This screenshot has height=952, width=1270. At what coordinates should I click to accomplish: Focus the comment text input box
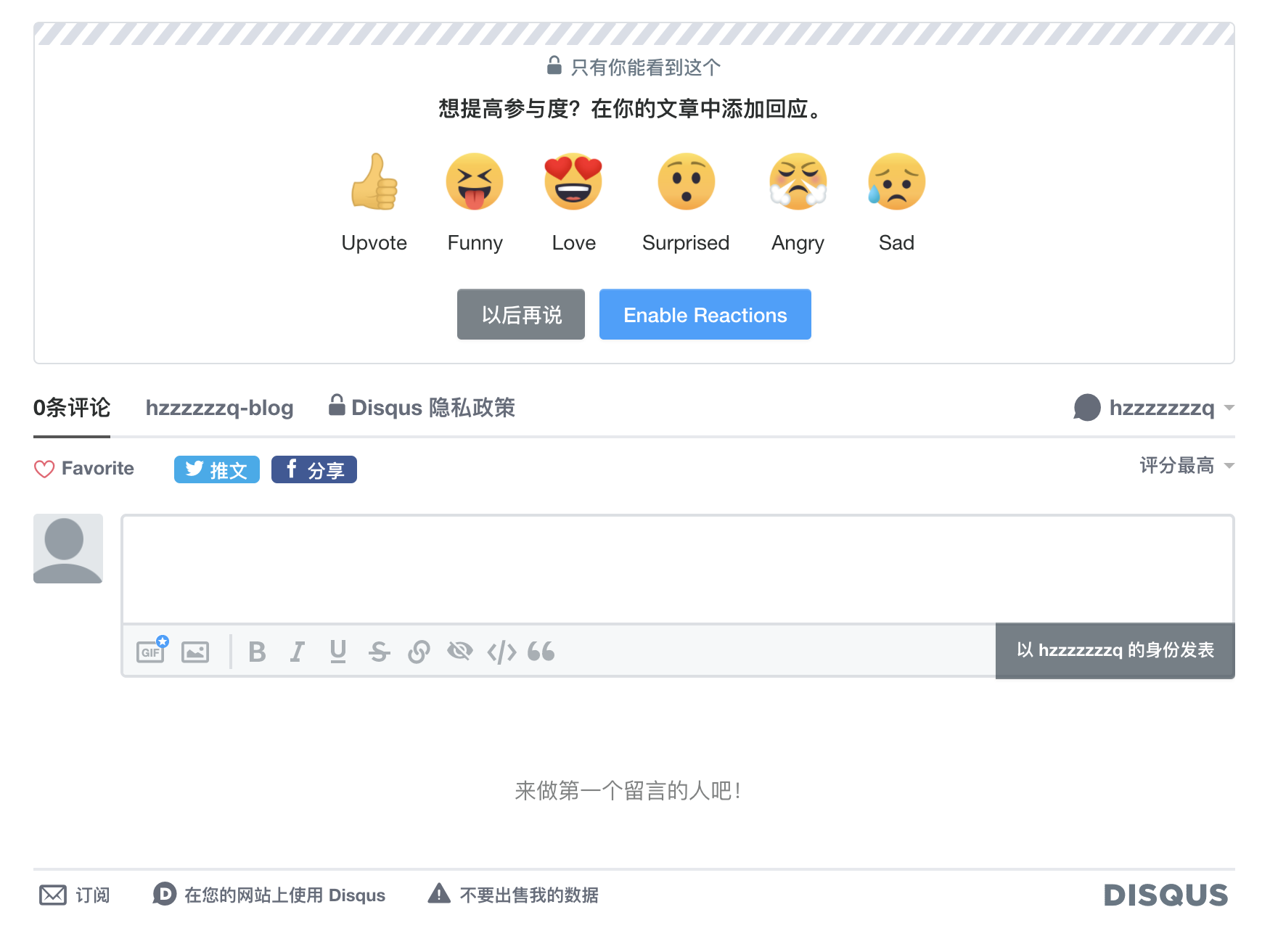[x=678, y=570]
